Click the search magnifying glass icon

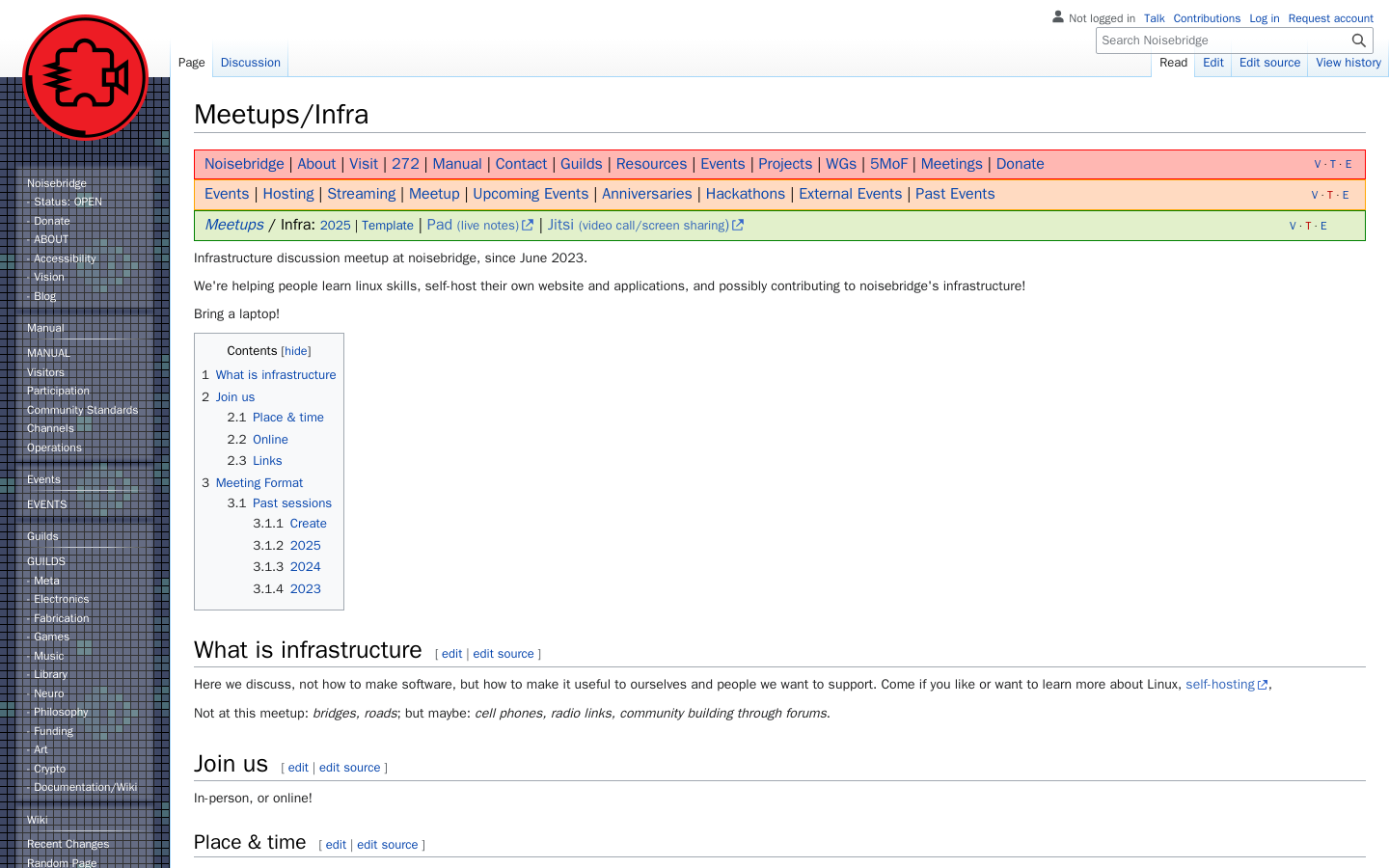(x=1358, y=41)
